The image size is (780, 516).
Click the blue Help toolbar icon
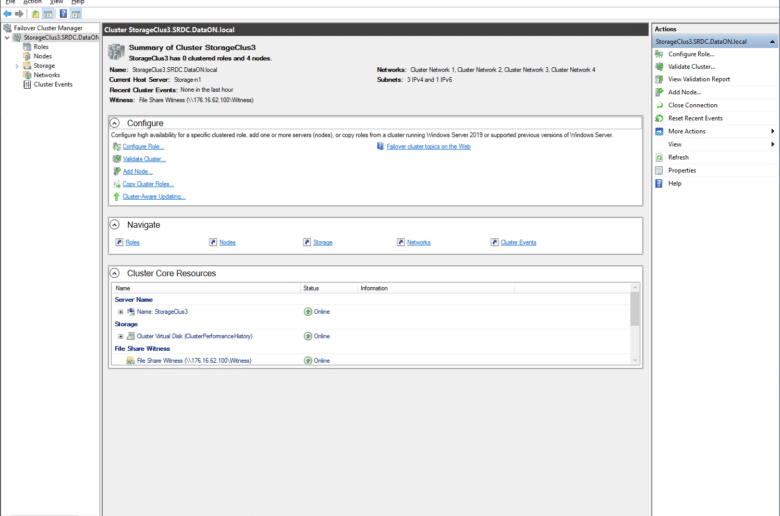click(63, 14)
